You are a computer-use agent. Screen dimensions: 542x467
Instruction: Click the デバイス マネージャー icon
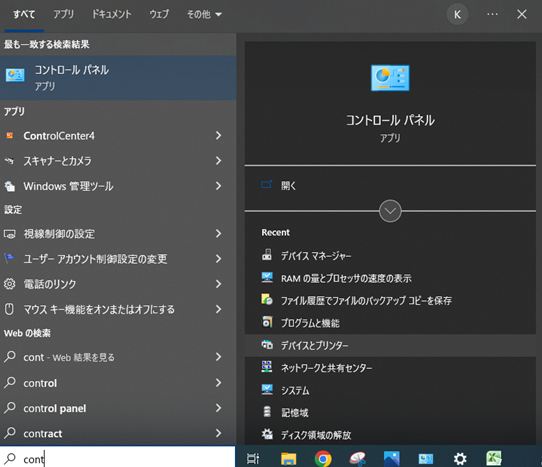click(x=267, y=255)
